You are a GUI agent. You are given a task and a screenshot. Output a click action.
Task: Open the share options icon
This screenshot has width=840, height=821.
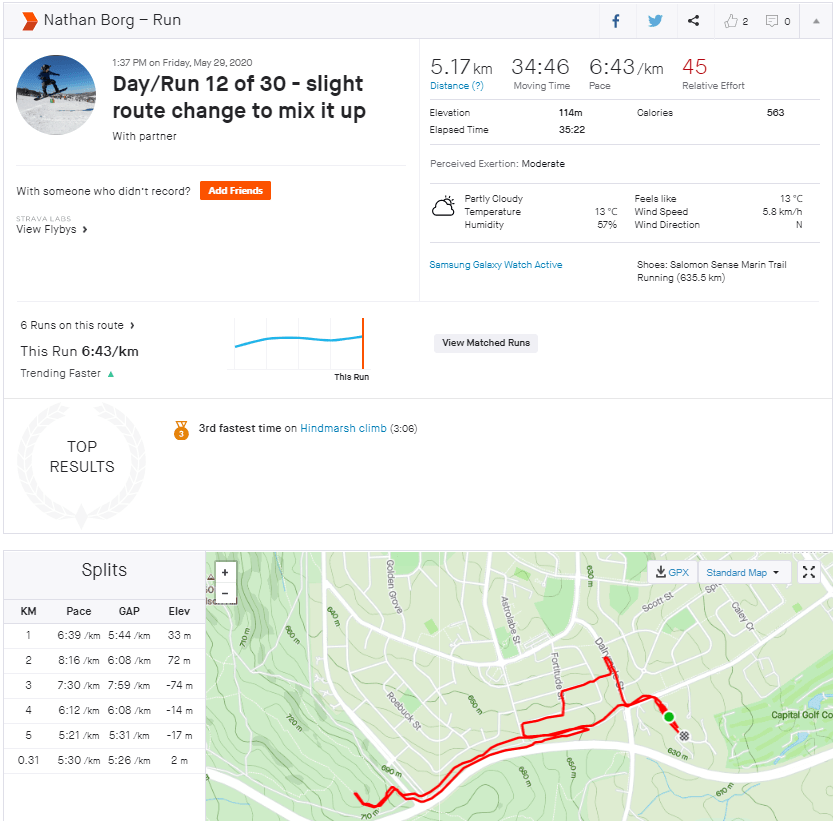[694, 21]
